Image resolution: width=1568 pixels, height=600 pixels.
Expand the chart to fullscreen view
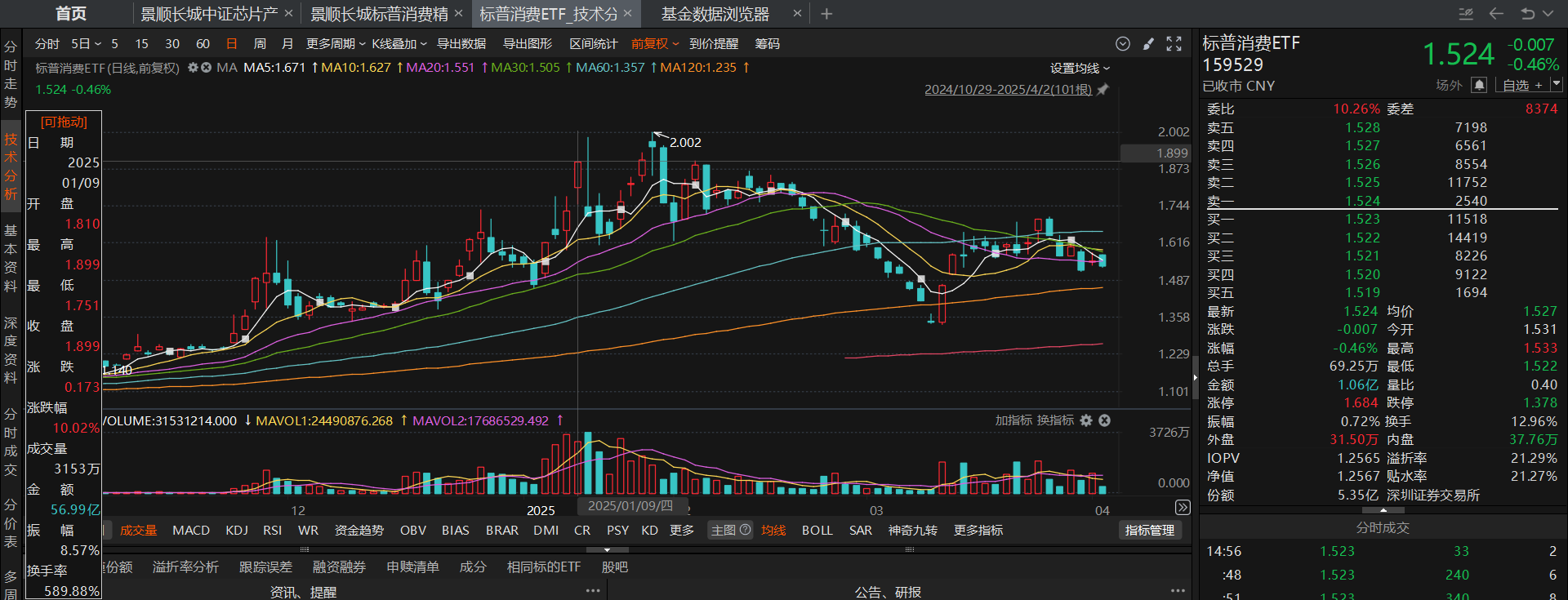[x=1174, y=44]
